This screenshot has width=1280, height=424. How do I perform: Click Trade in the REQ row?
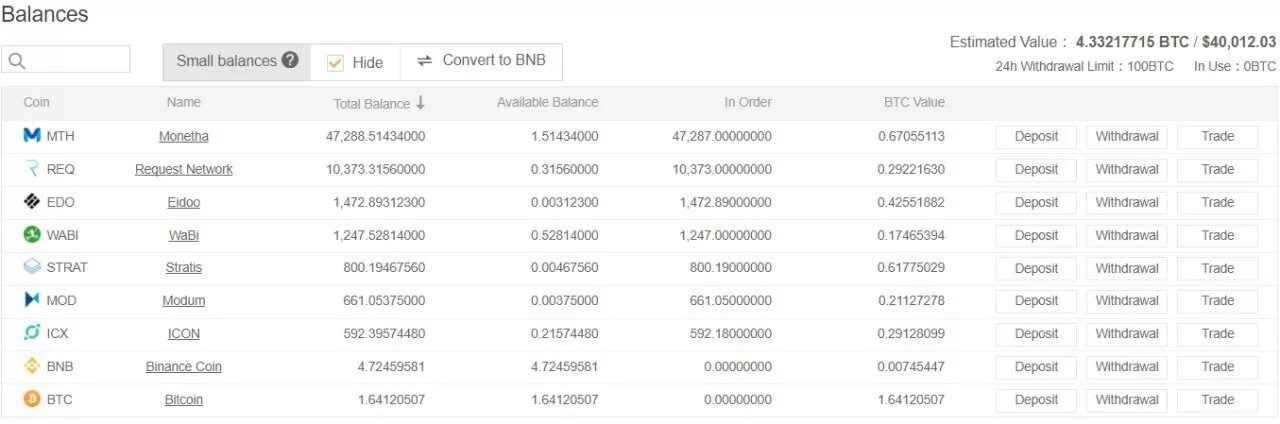coord(1218,170)
